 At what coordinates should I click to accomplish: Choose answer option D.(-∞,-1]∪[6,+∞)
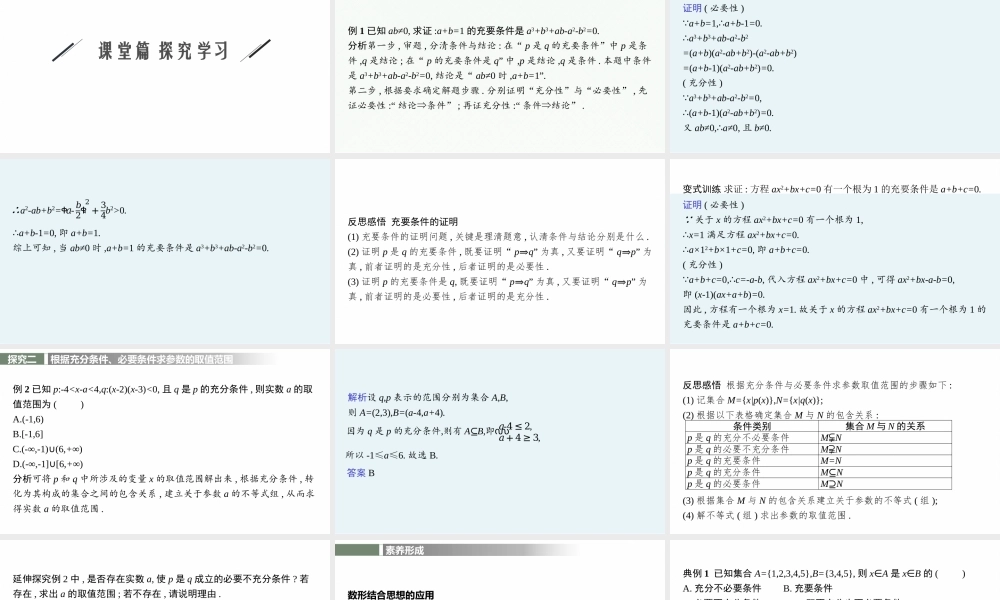[x=48, y=464]
